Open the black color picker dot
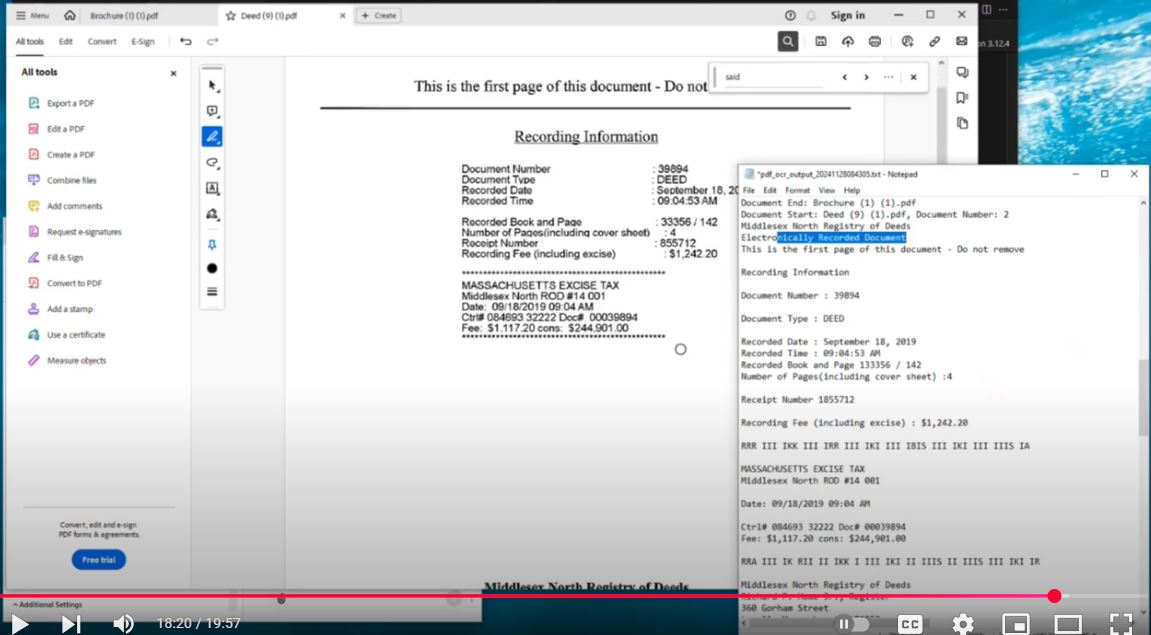Screen dimensions: 1151x635 pos(212,269)
